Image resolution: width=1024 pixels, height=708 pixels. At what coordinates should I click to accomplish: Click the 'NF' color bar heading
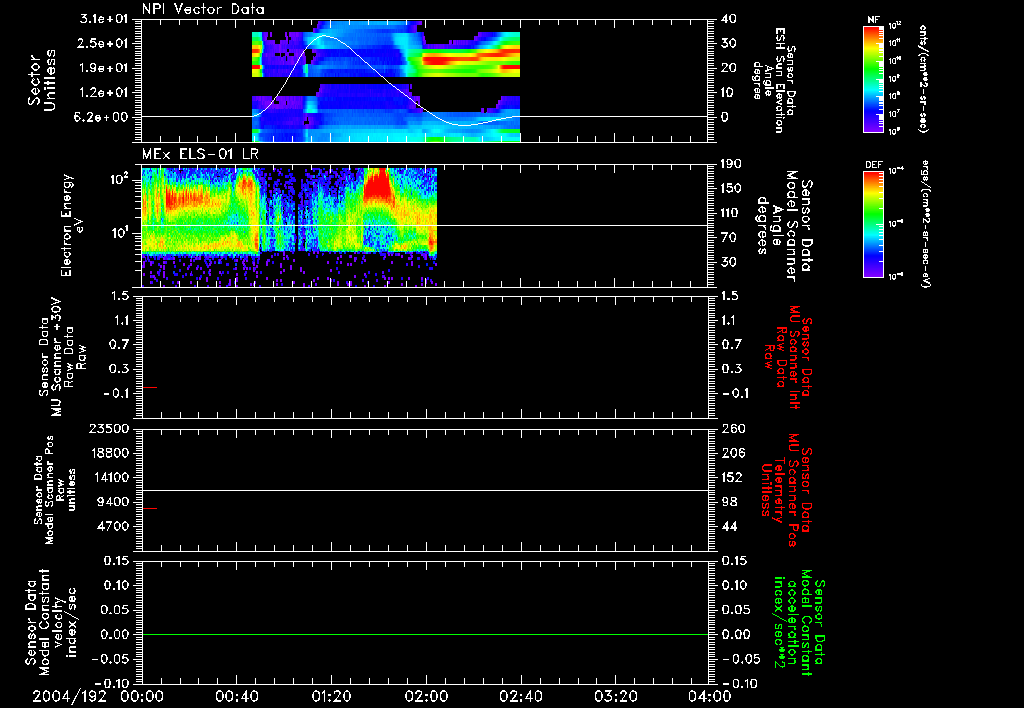pos(874,20)
